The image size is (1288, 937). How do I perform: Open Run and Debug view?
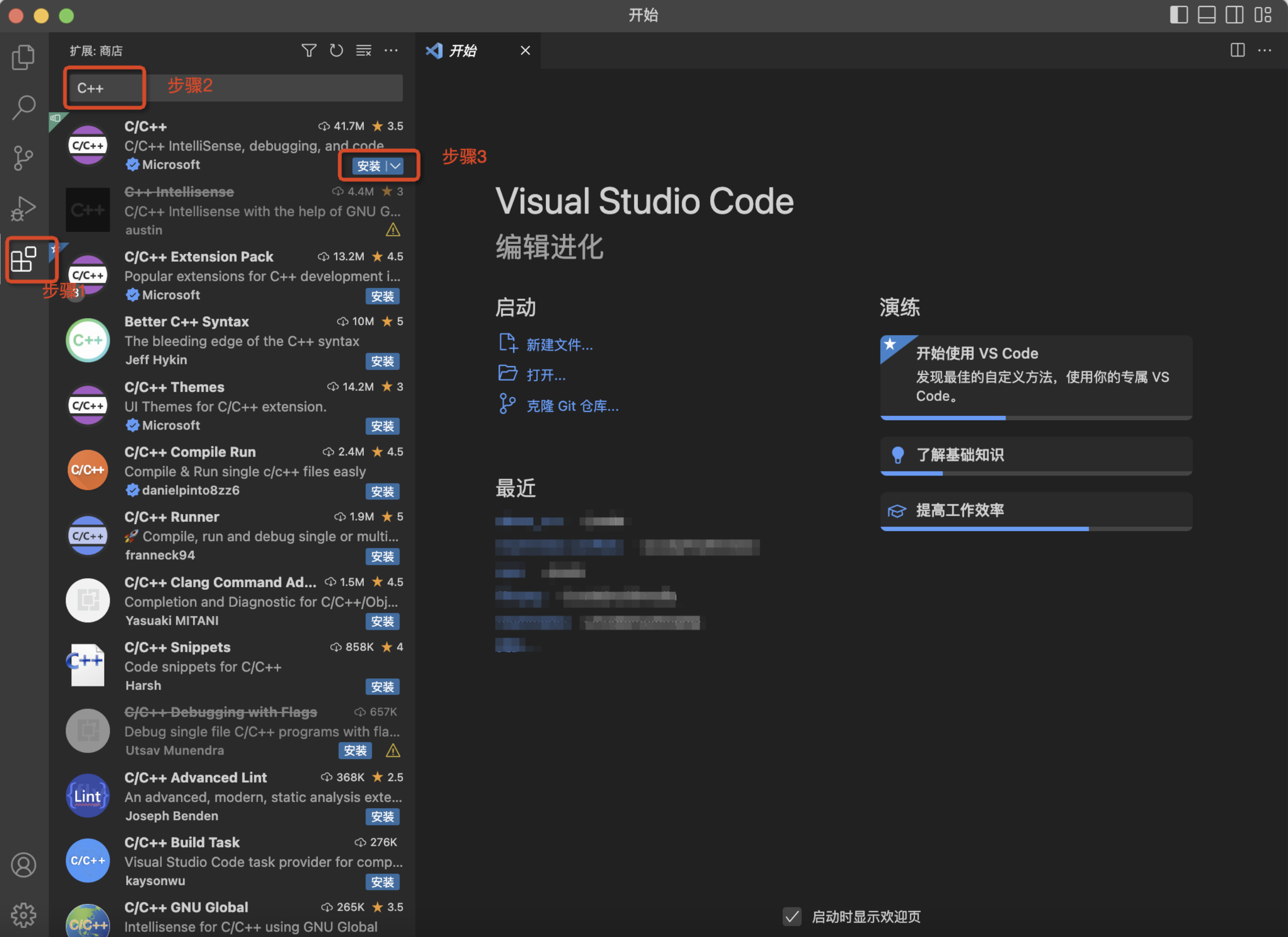point(23,208)
